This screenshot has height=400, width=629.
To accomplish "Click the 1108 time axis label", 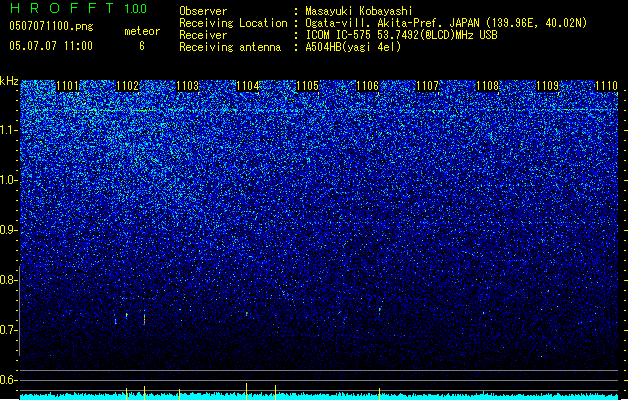I will coord(487,86).
